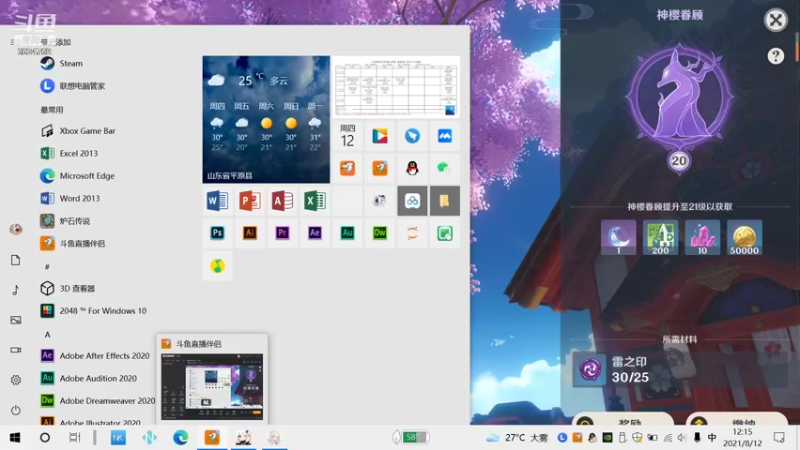Screen dimensions: 800x450
Task: Open the start menu power options
Action: click(x=16, y=410)
